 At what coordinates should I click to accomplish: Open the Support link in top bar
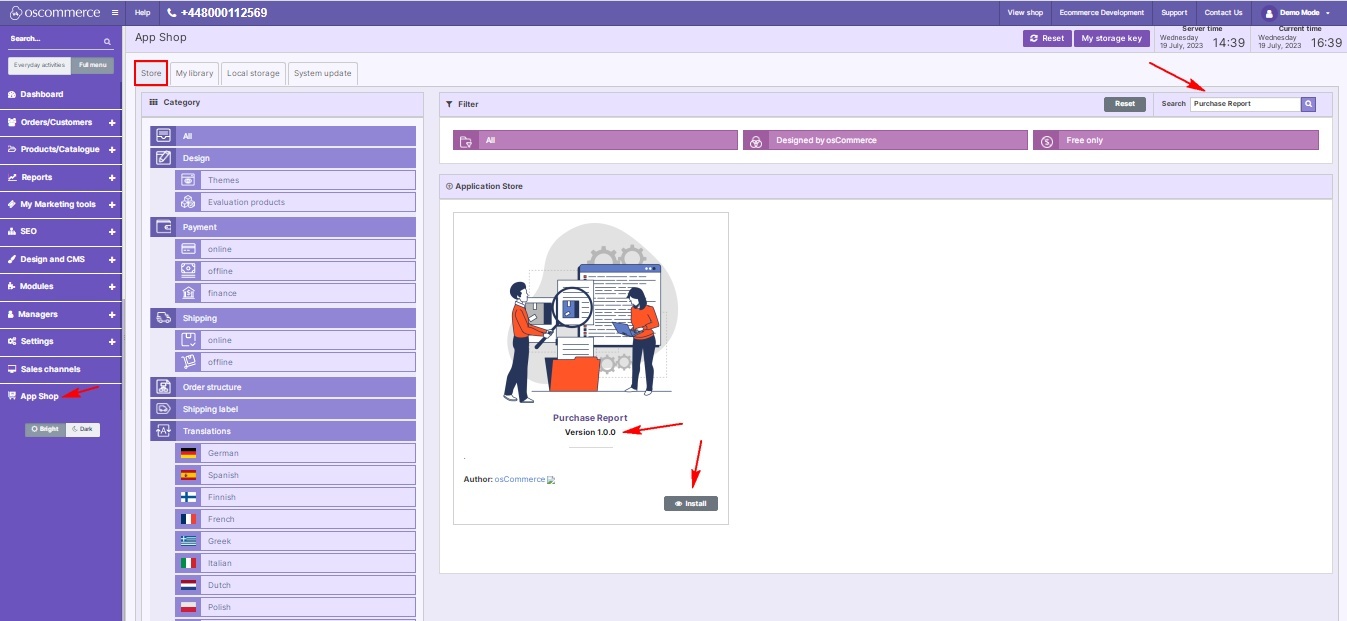coord(1174,13)
